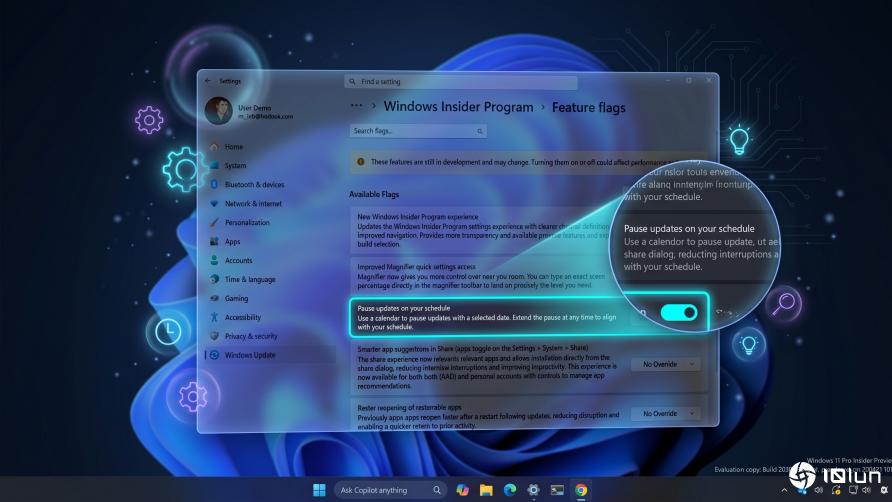
Task: Click the magnifier icon in Search flags
Action: tap(480, 131)
